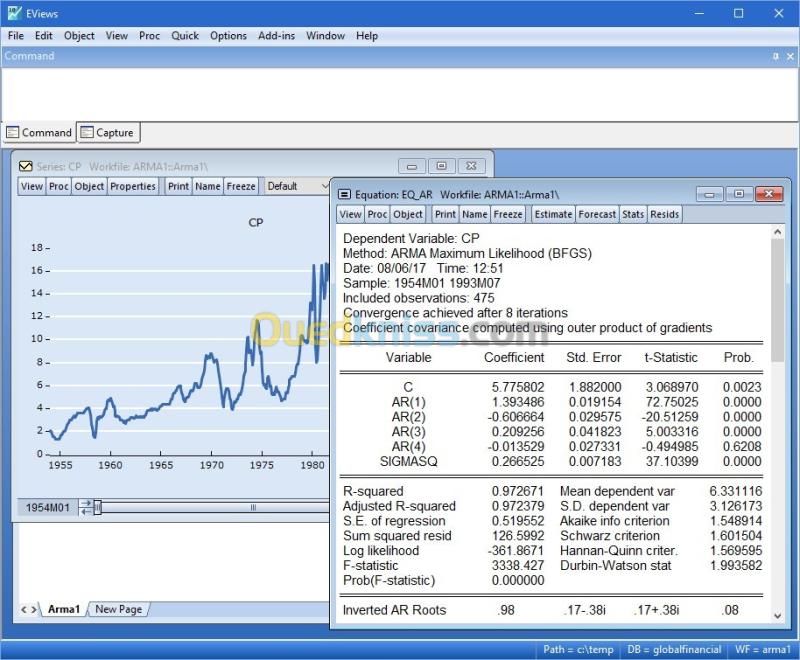Open the New Page tab
The width and height of the screenshot is (800, 660).
119,609
